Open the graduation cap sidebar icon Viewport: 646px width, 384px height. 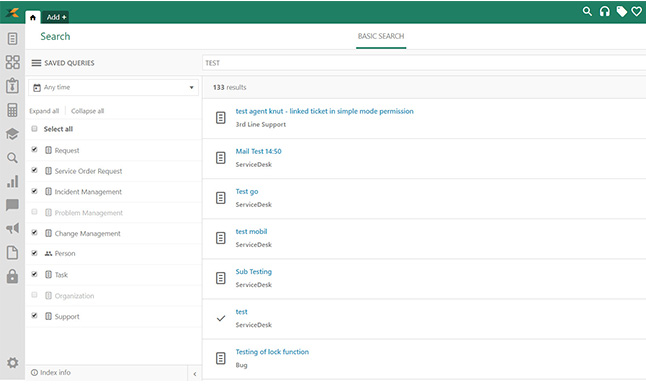coord(12,134)
